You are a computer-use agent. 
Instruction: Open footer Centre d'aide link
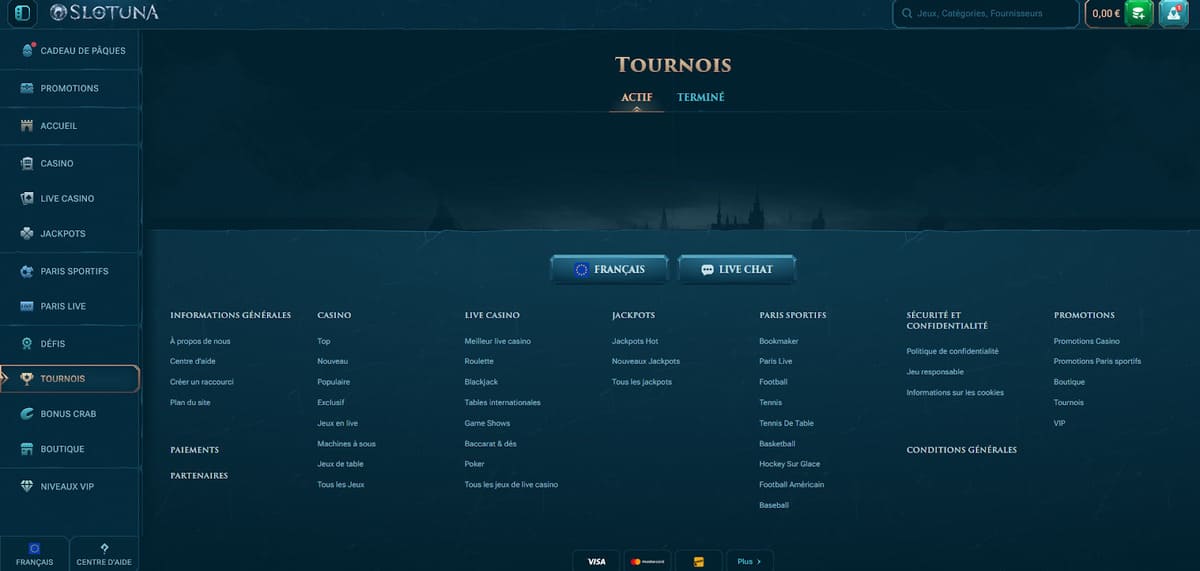[x=192, y=361]
